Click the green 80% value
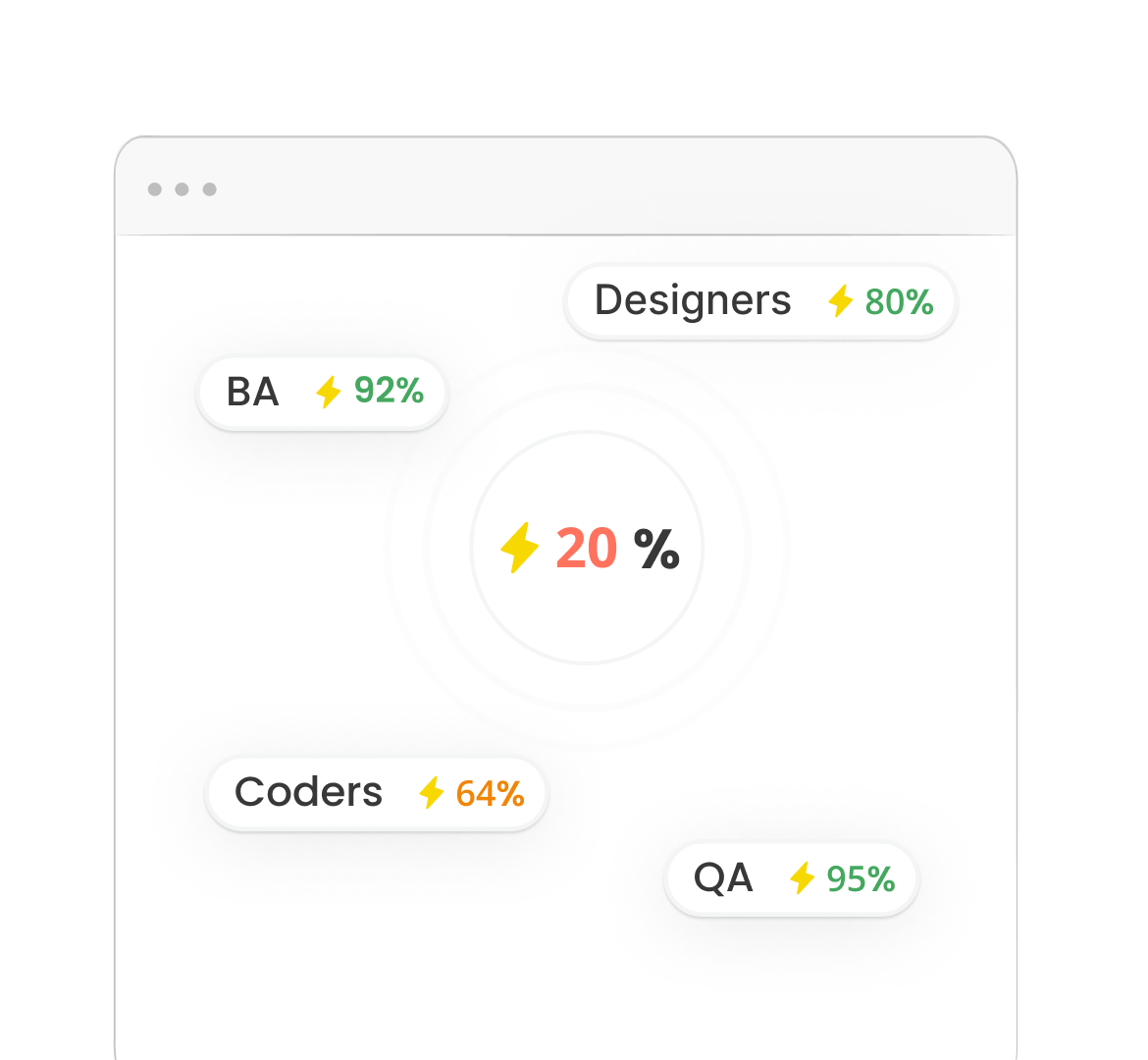 click(899, 302)
